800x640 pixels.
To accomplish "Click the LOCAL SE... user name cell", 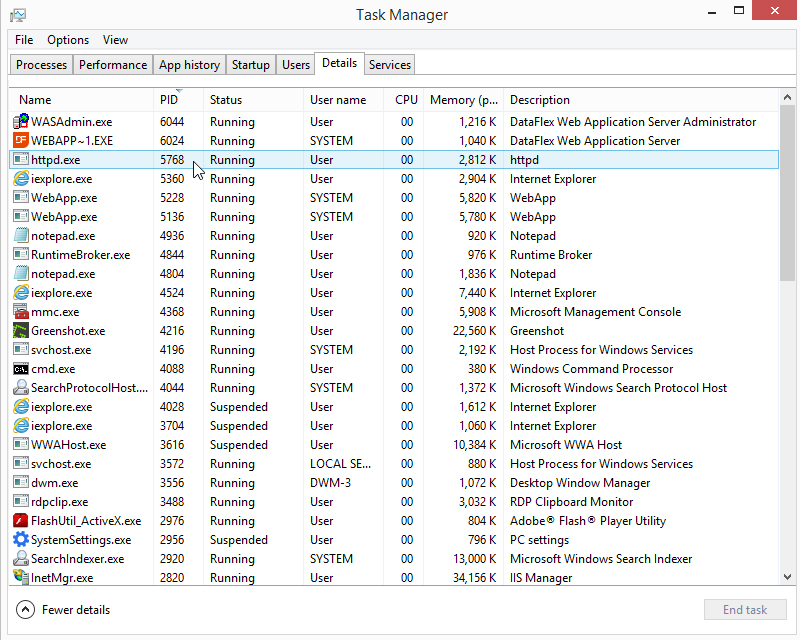I will (x=340, y=463).
